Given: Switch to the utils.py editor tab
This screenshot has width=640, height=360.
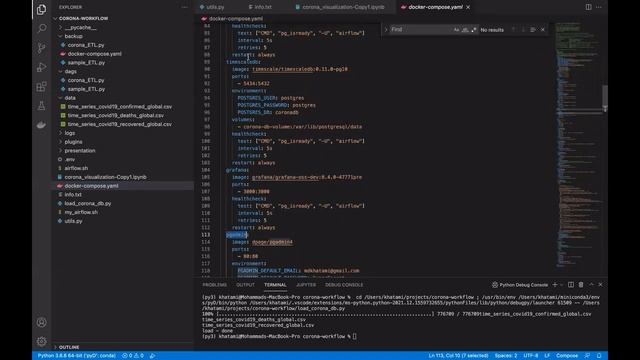Looking at the screenshot, I should (212, 7).
